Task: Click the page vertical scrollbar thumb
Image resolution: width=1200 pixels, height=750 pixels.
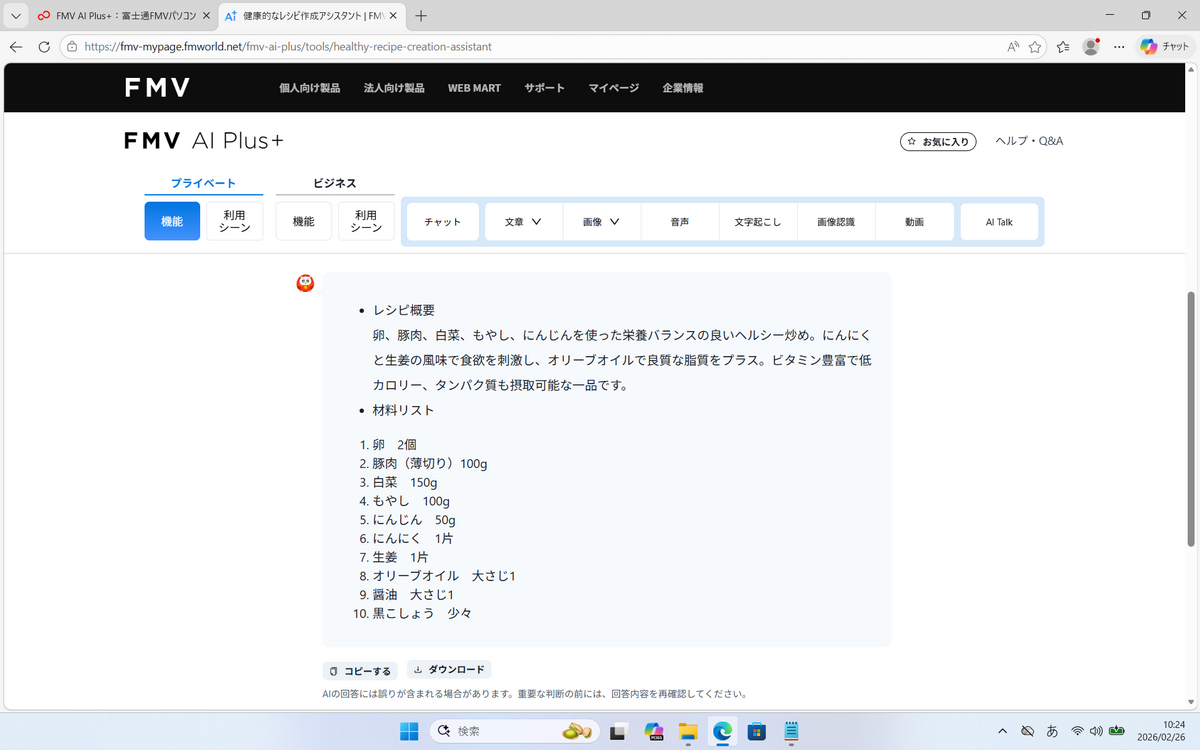Action: click(x=1190, y=420)
